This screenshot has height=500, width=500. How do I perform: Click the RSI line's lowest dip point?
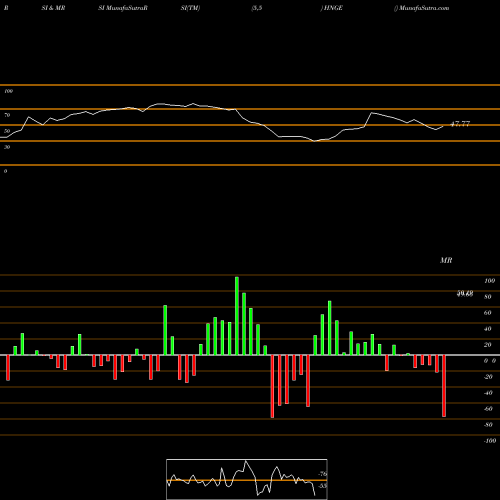315,141
